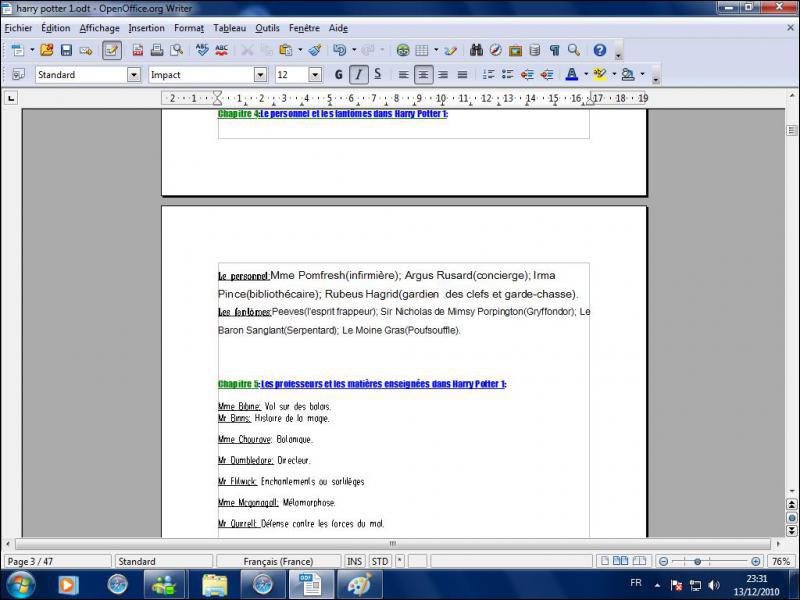Expand the Table insert arrow
The width and height of the screenshot is (800, 600).
[x=436, y=50]
